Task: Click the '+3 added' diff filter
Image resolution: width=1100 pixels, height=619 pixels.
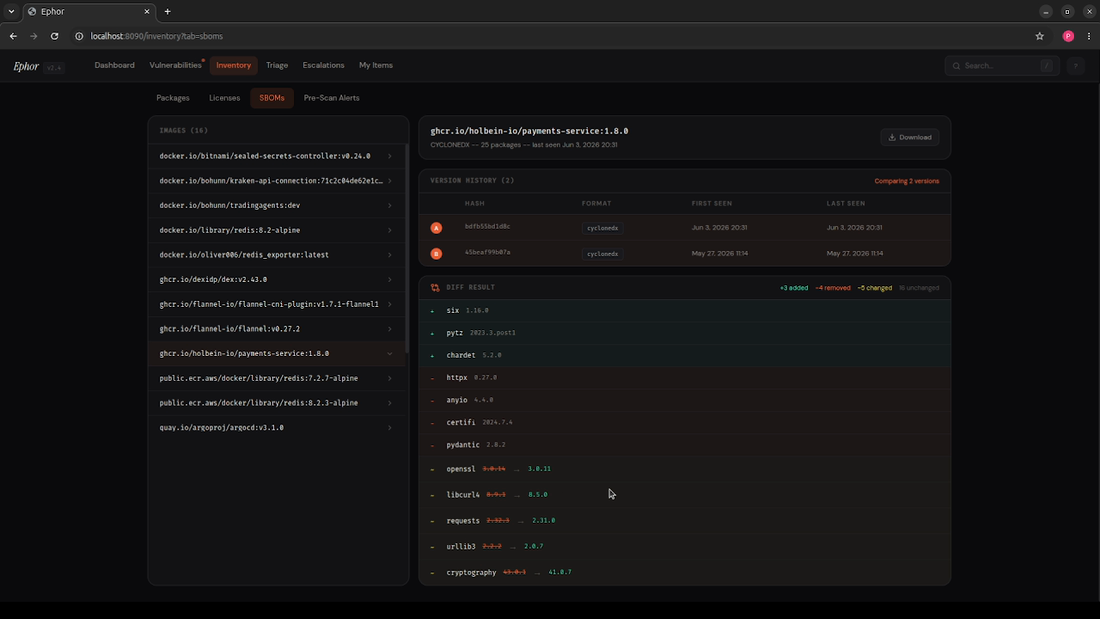Action: click(x=794, y=288)
